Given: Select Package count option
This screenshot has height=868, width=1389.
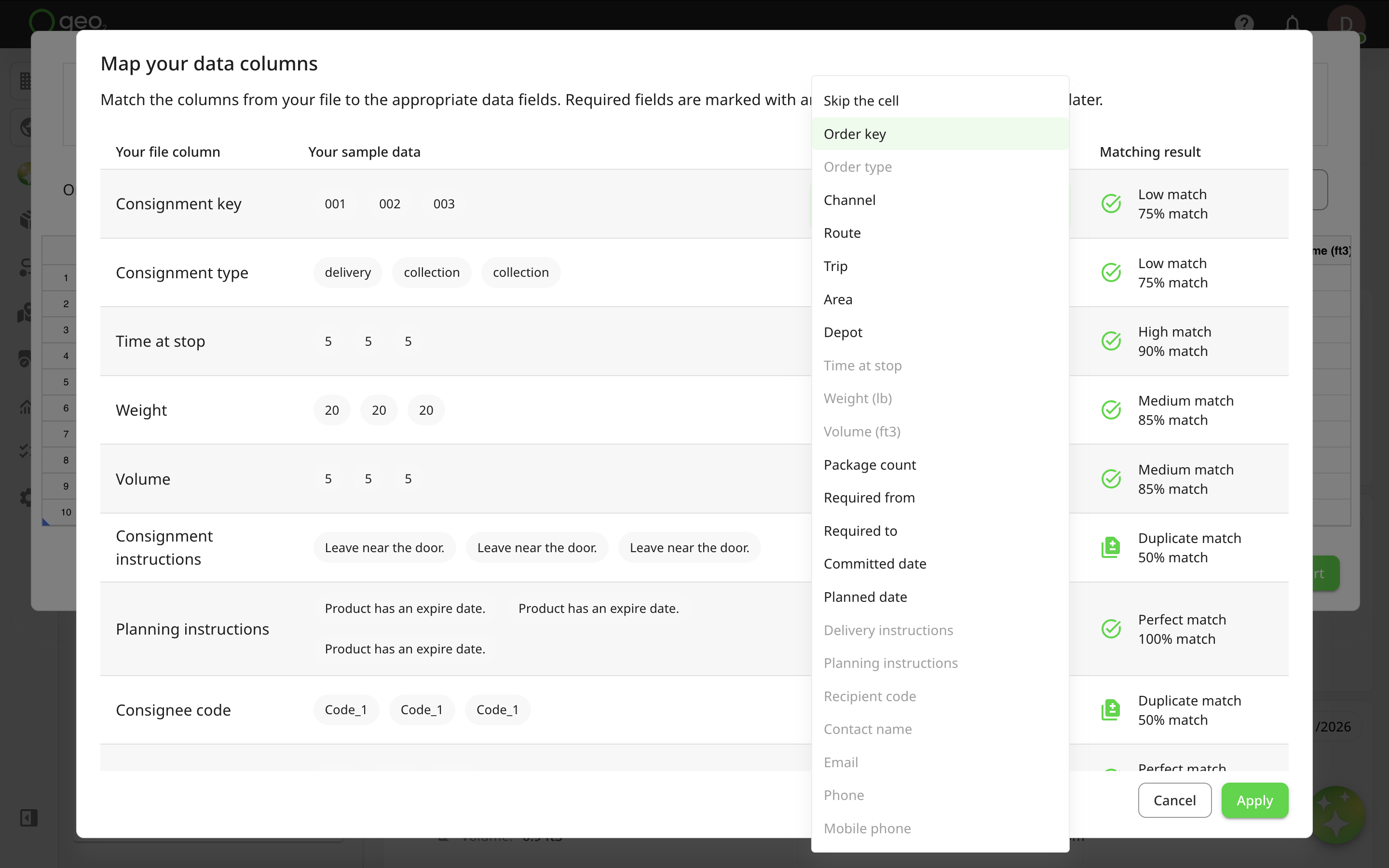Looking at the screenshot, I should [940, 464].
